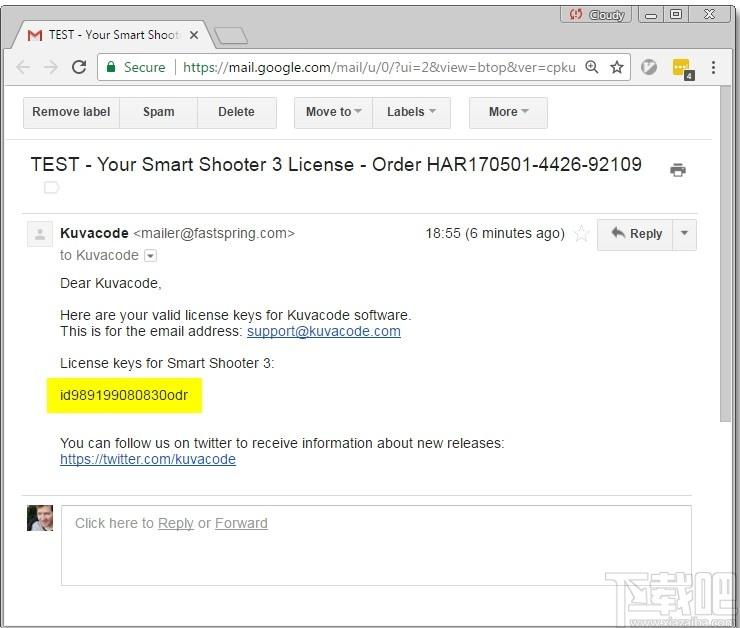Open the Labels dropdown
740x628 pixels.
pos(411,112)
